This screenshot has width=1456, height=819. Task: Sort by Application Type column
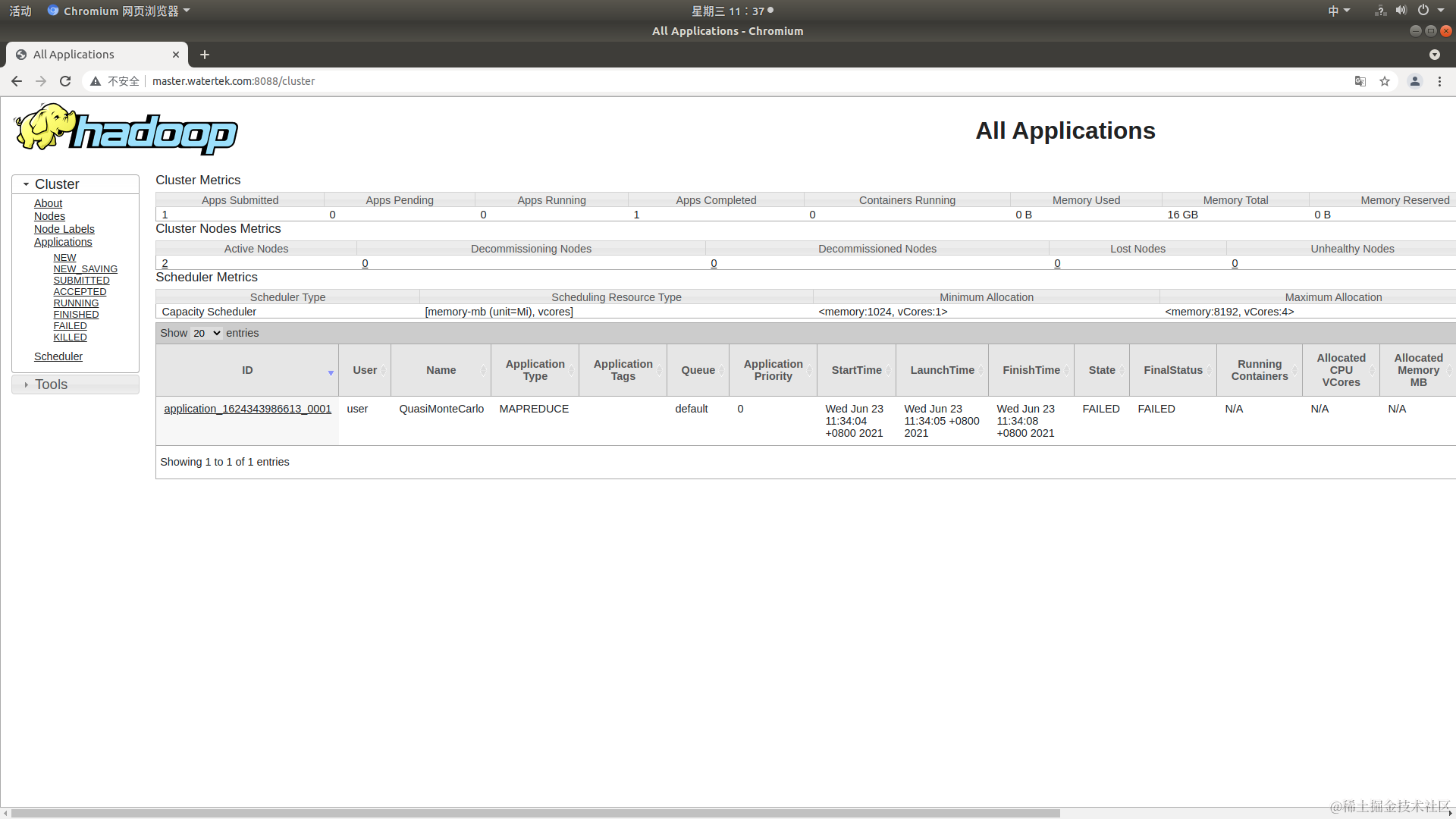(x=535, y=370)
